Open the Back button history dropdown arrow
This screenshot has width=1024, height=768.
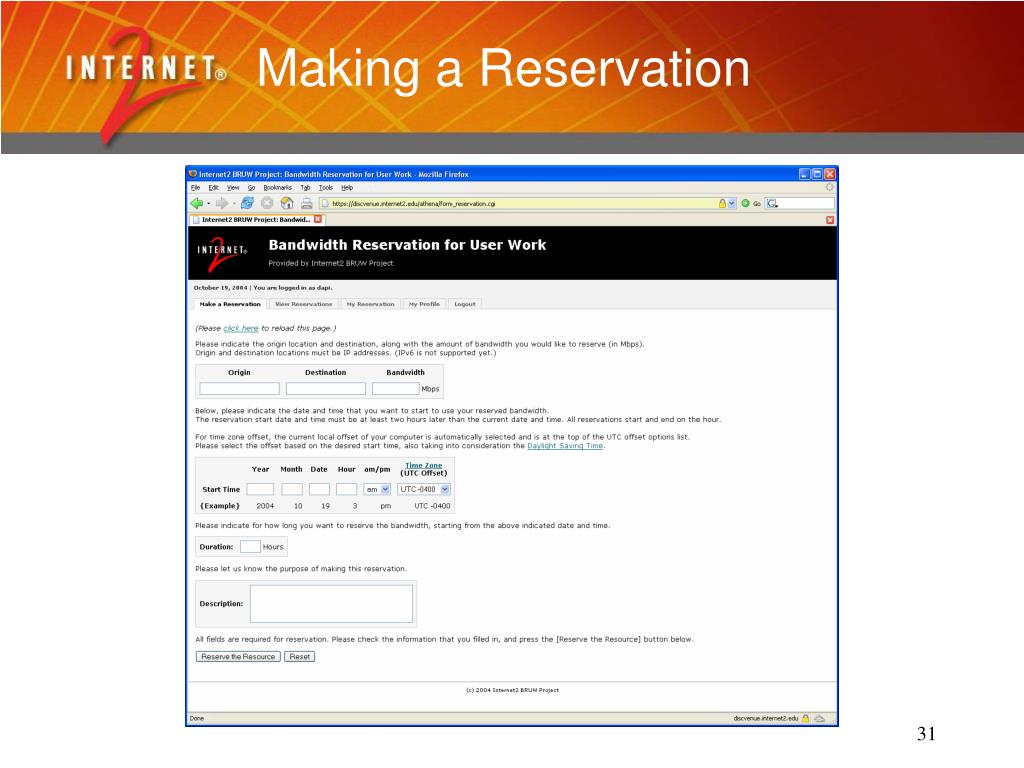pyautogui.click(x=208, y=204)
